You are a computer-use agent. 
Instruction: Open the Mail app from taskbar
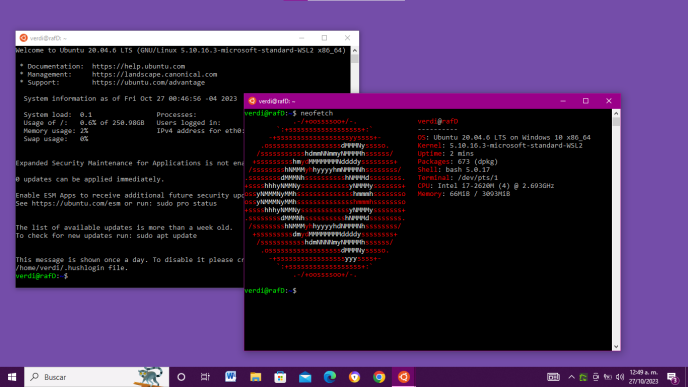pyautogui.click(x=305, y=377)
